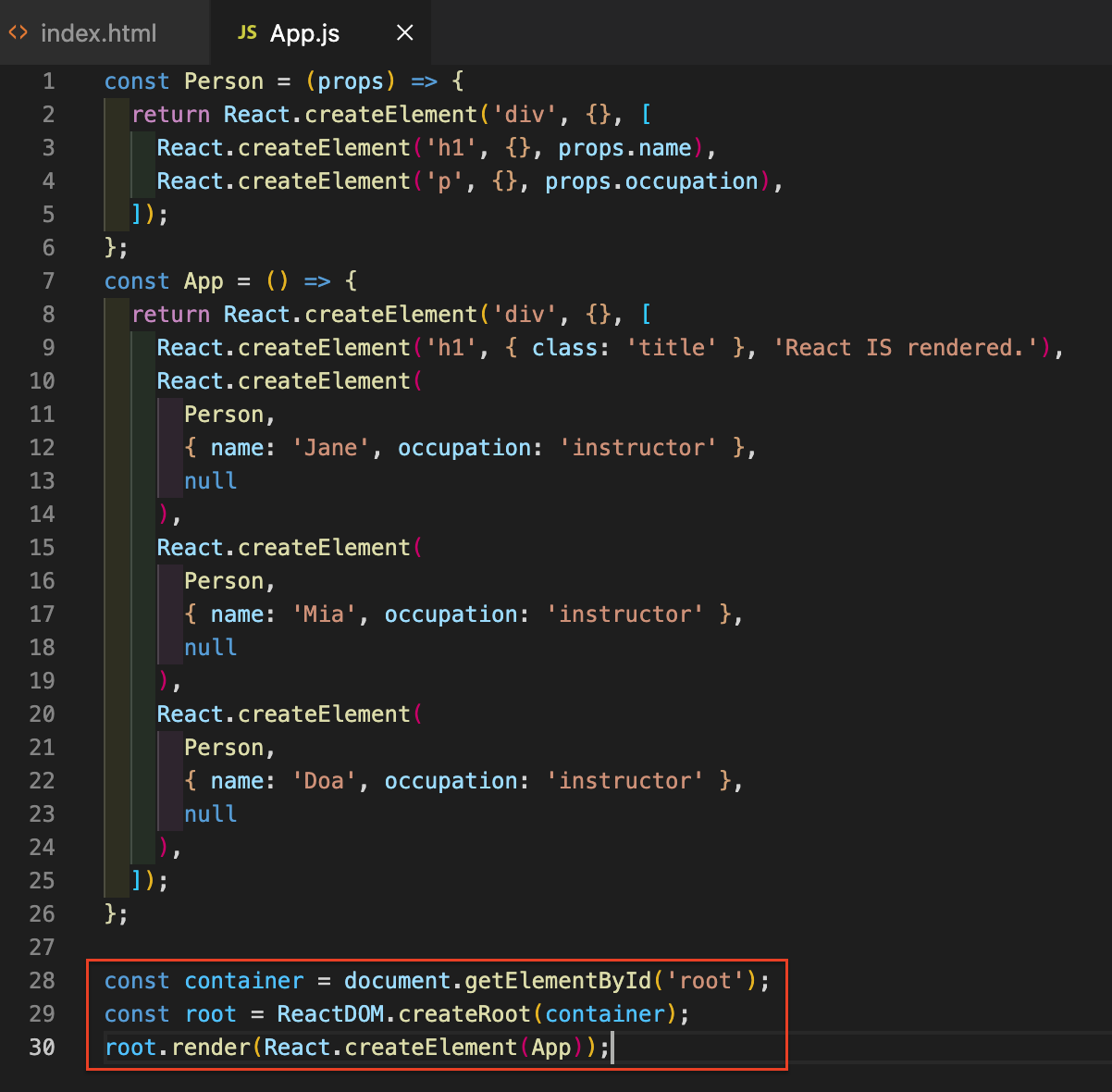Click the 'Mia' name string
The width and height of the screenshot is (1112, 1092).
tap(324, 614)
